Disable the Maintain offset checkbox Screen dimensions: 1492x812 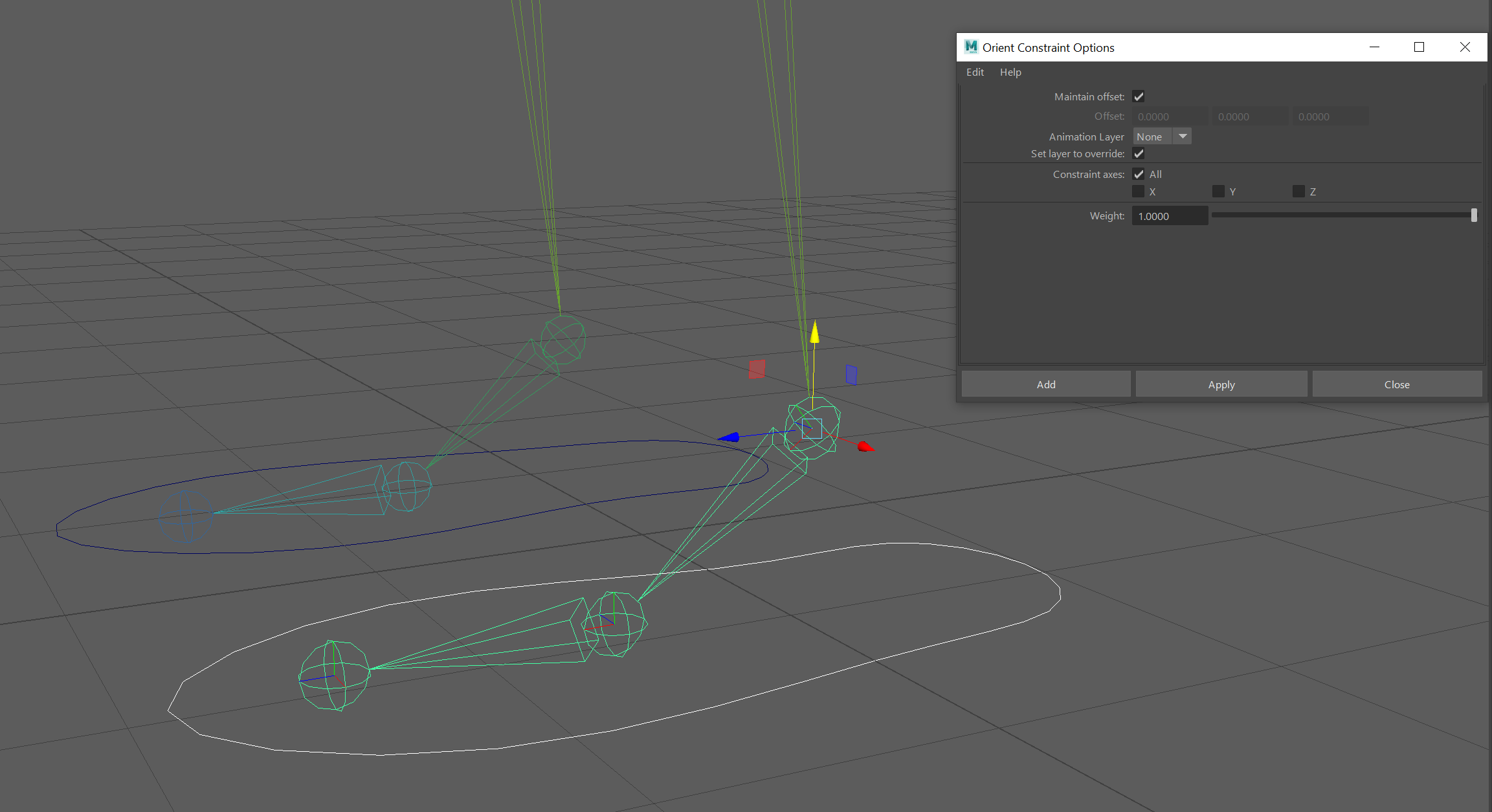pos(1139,96)
